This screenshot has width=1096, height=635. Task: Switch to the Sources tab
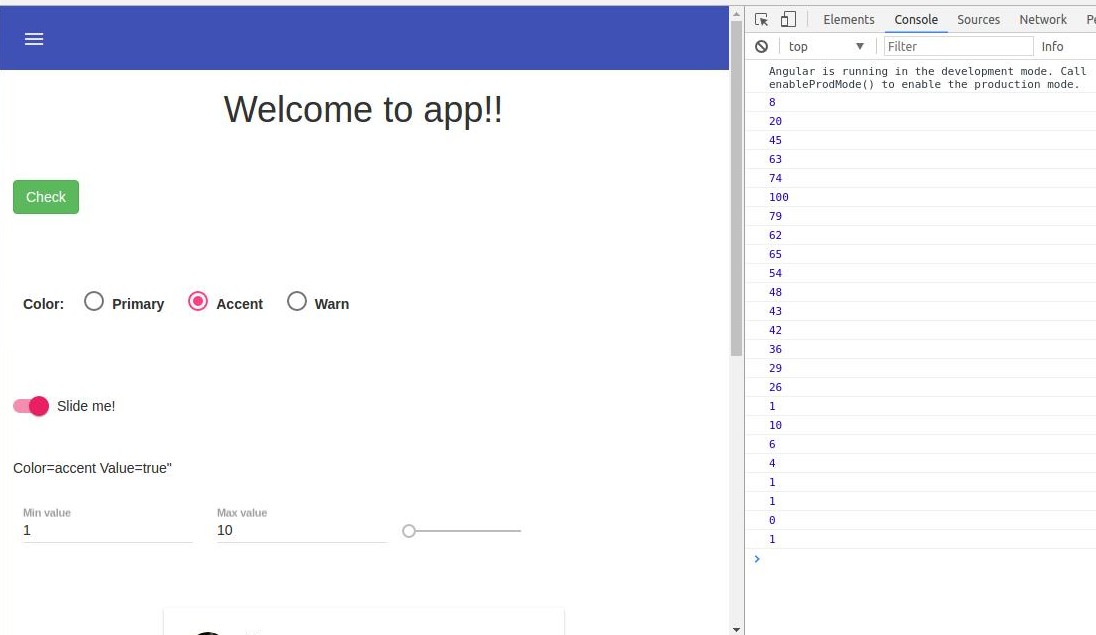[978, 19]
